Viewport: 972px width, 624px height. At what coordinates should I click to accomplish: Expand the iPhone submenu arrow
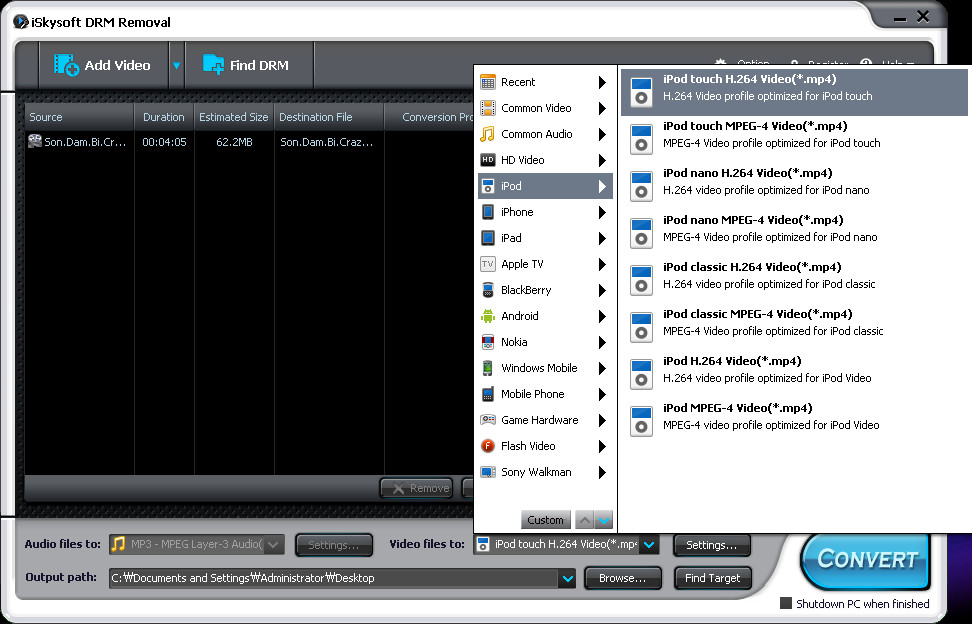tap(602, 212)
